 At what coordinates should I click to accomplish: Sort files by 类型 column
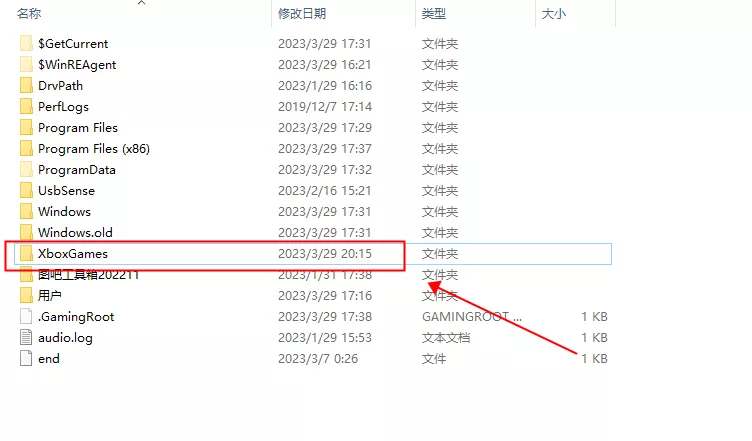point(434,14)
